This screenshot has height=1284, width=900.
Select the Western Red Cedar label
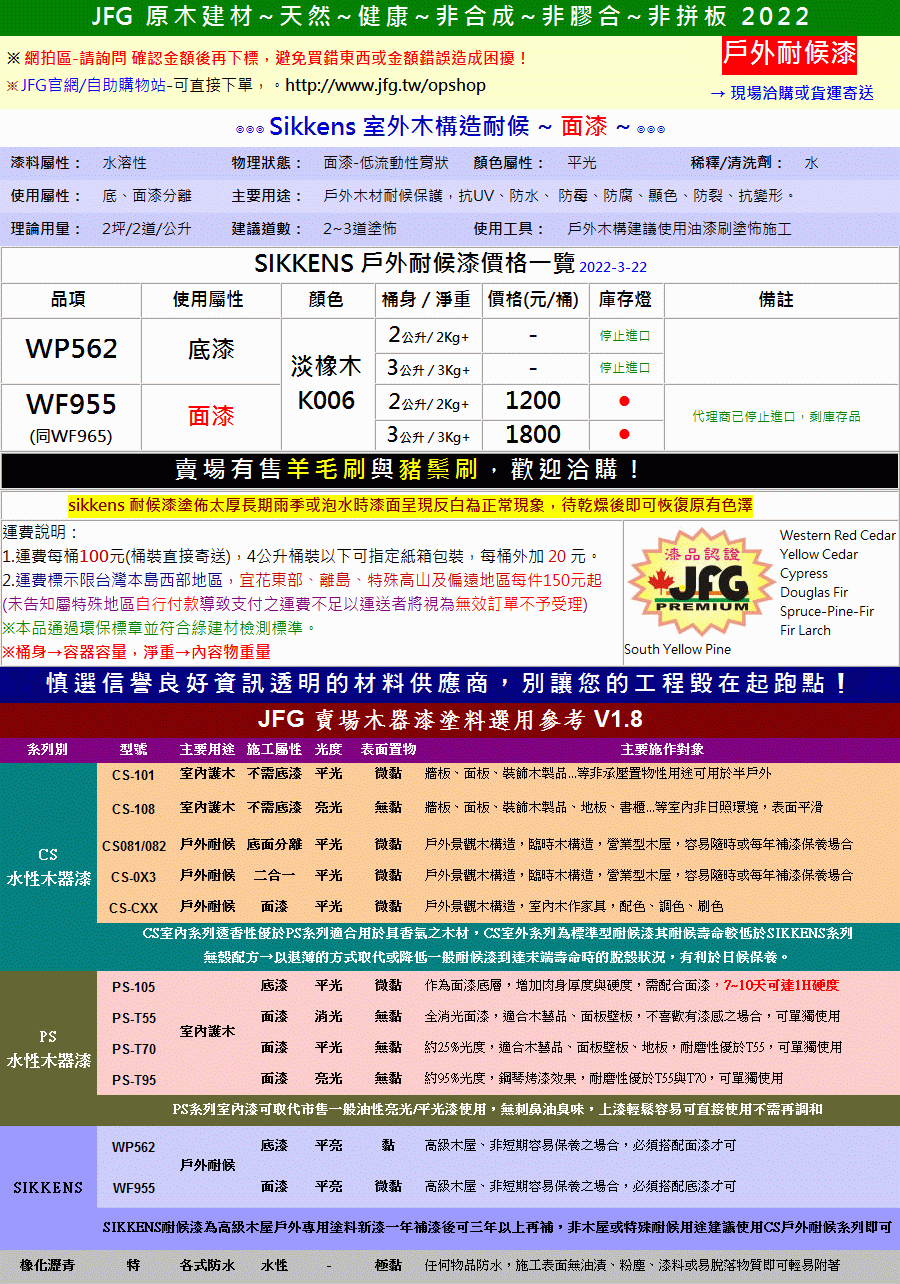pos(838,536)
